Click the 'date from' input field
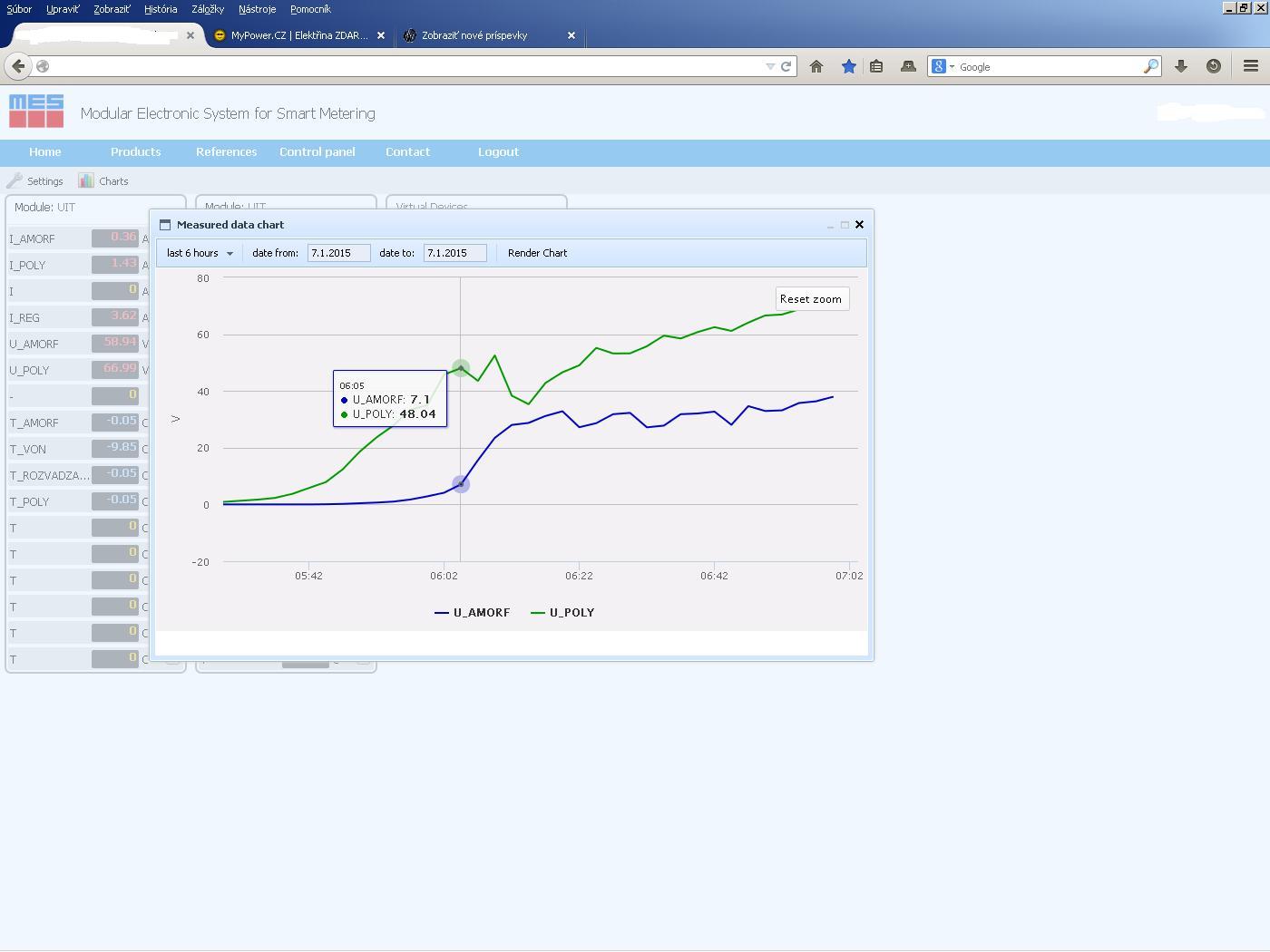 [x=338, y=253]
